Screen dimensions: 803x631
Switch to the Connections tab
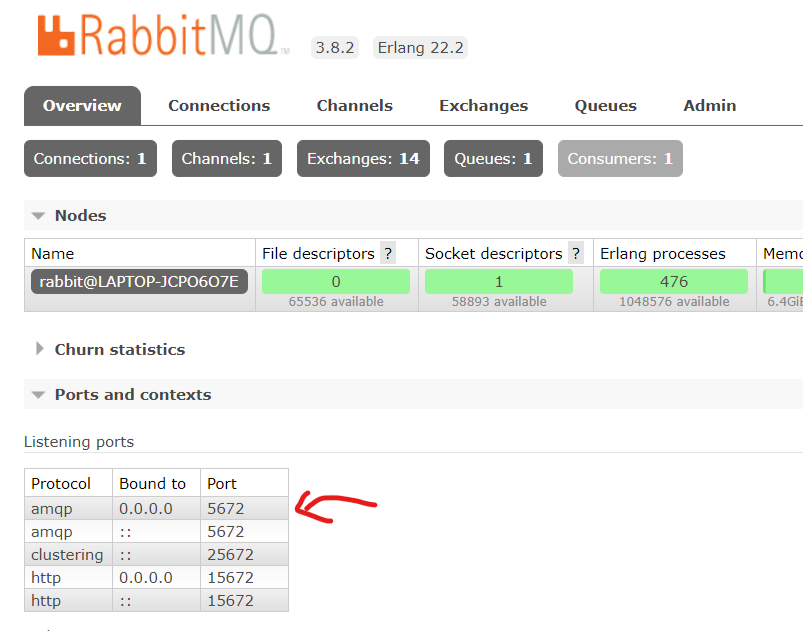[x=219, y=105]
